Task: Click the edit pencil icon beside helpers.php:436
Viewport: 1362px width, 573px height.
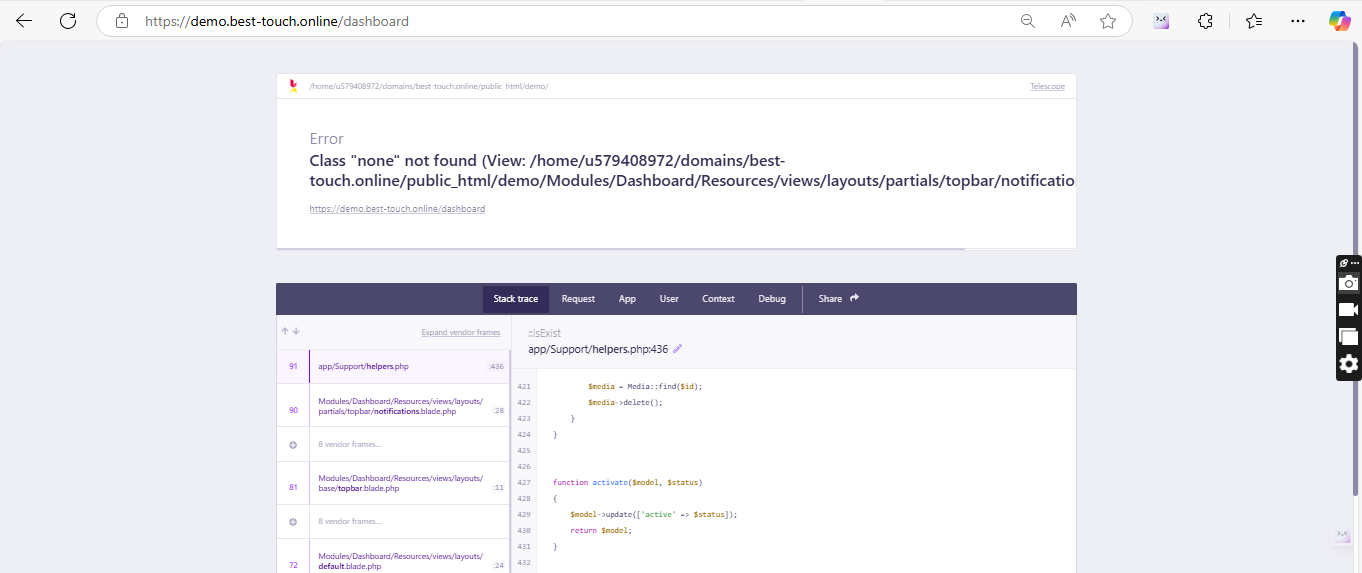Action: (x=677, y=349)
